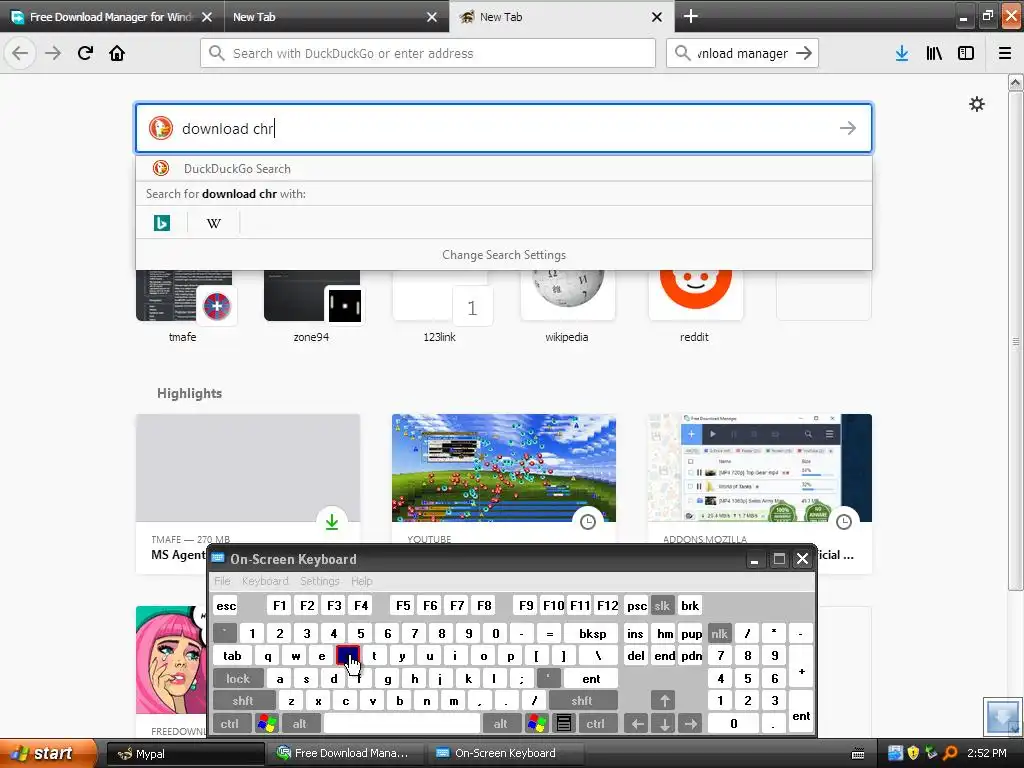Reload the current page

click(x=86, y=53)
